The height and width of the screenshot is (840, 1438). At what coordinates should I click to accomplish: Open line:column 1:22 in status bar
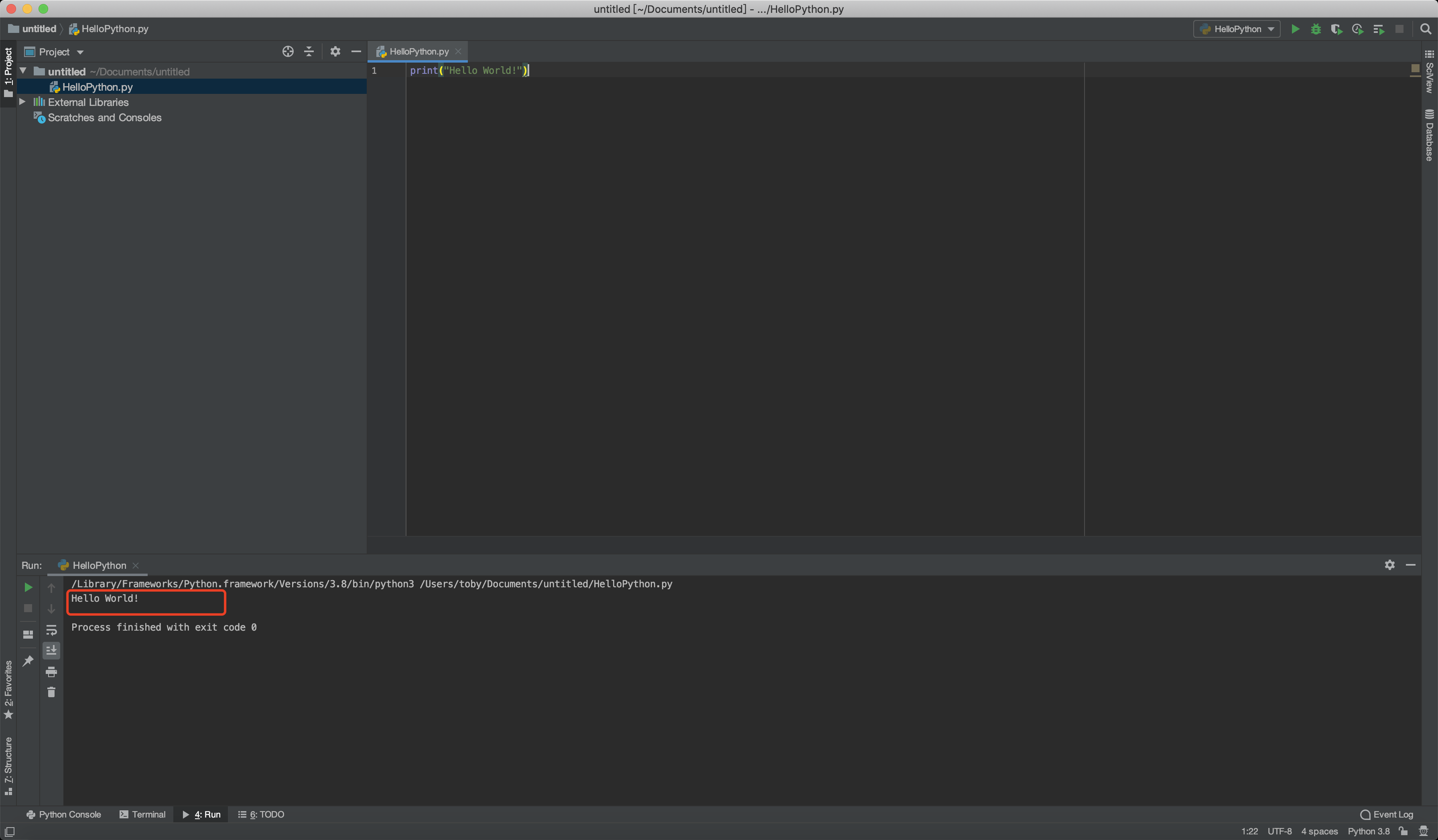[1249, 832]
